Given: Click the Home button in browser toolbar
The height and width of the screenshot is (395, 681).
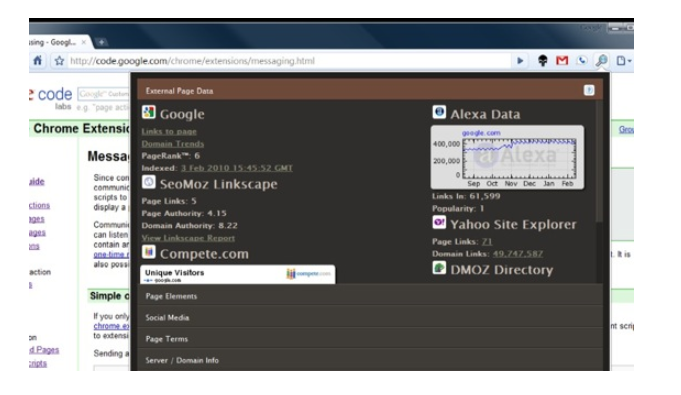Looking at the screenshot, I should (x=38, y=60).
